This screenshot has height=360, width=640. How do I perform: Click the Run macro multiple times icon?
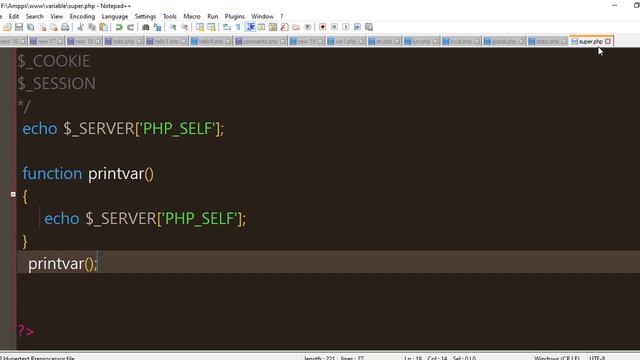click(x=357, y=27)
